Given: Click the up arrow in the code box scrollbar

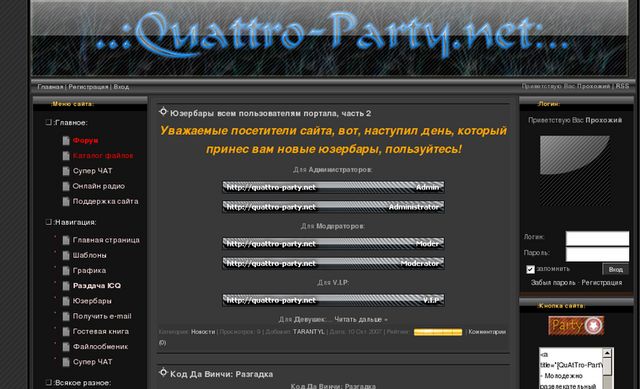Looking at the screenshot, I should tap(607, 353).
